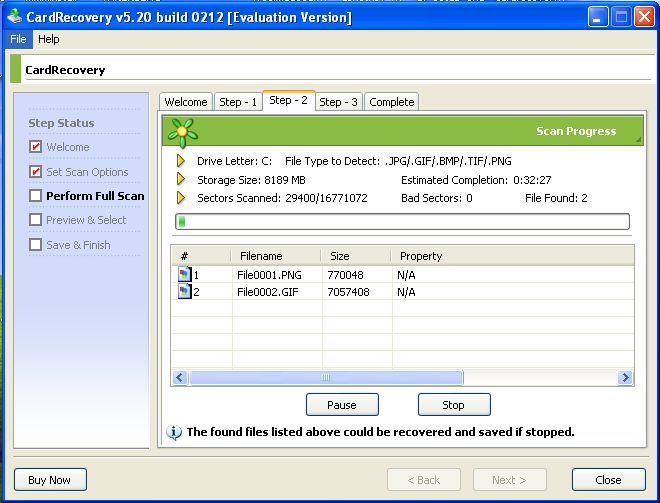Open the File menu
The height and width of the screenshot is (503, 660).
(x=18, y=39)
